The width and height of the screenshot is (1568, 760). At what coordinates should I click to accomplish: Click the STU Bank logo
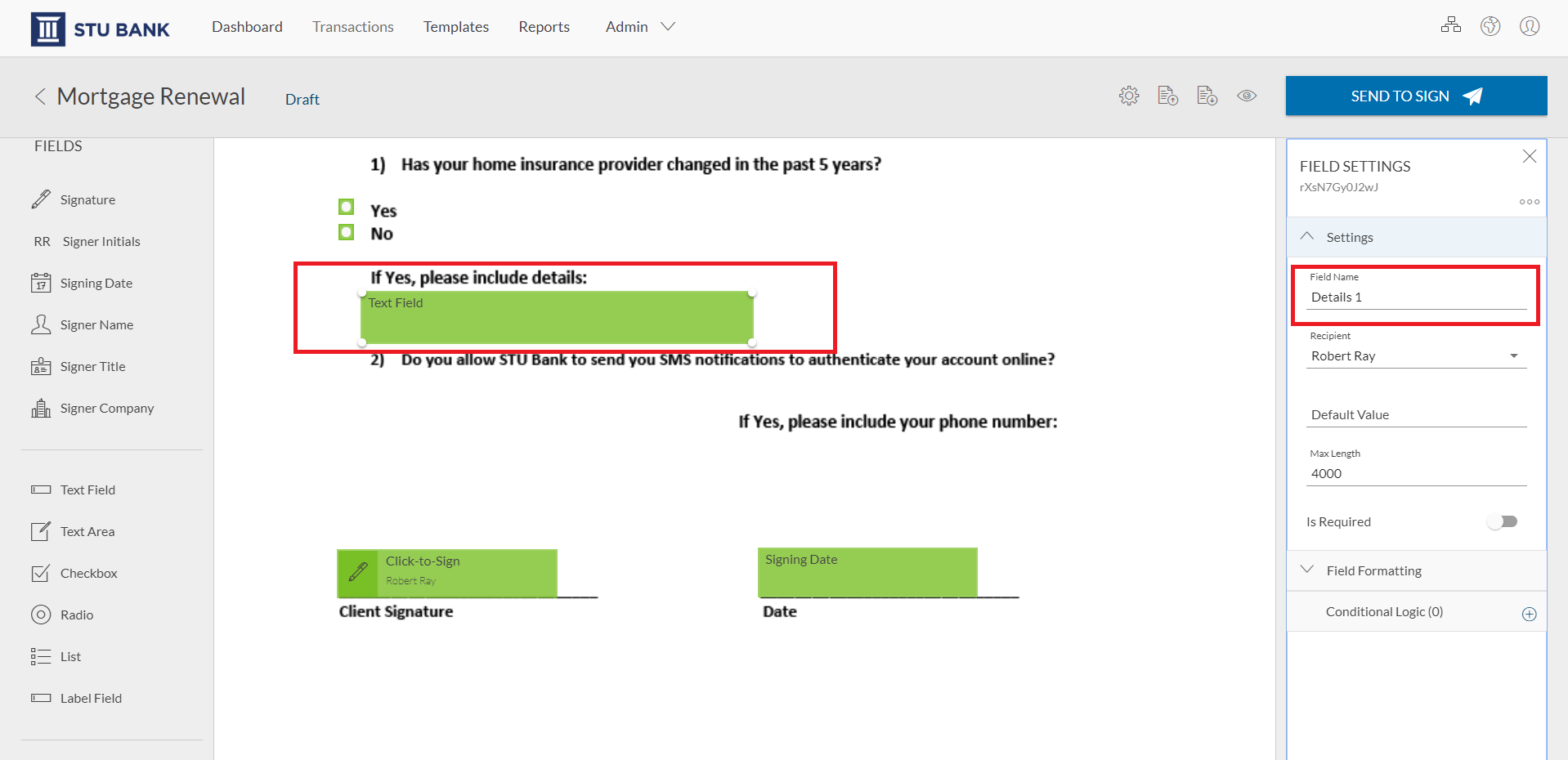(x=101, y=29)
